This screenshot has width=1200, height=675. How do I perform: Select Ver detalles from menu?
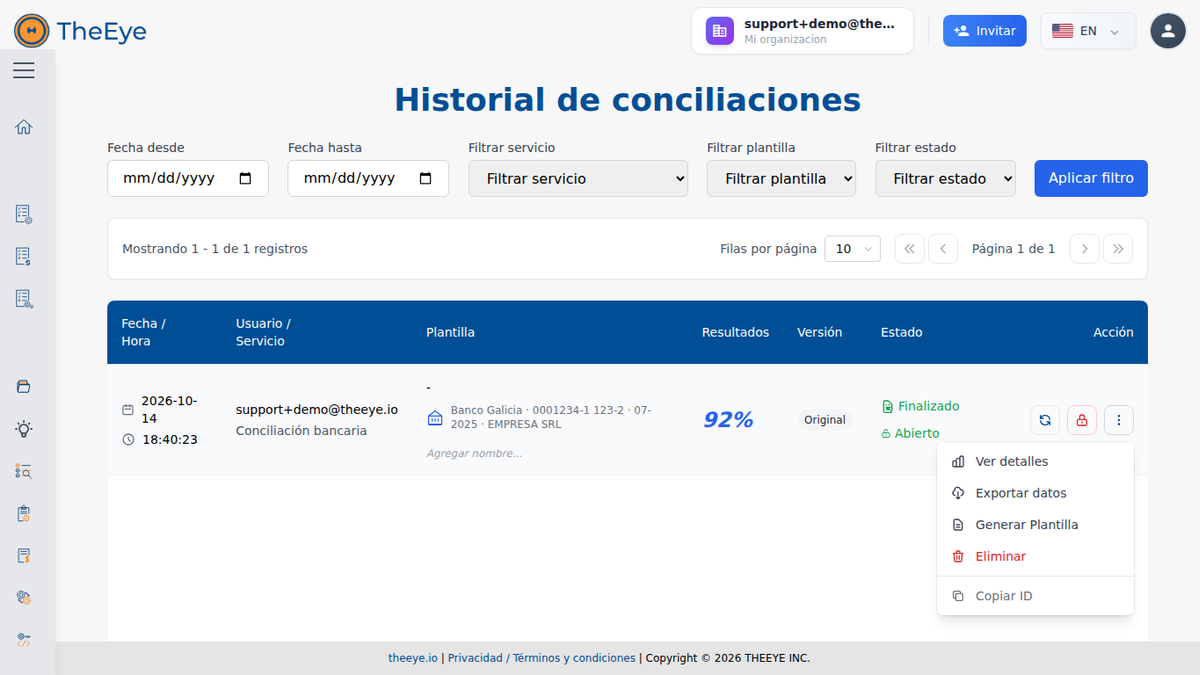pyautogui.click(x=1035, y=462)
